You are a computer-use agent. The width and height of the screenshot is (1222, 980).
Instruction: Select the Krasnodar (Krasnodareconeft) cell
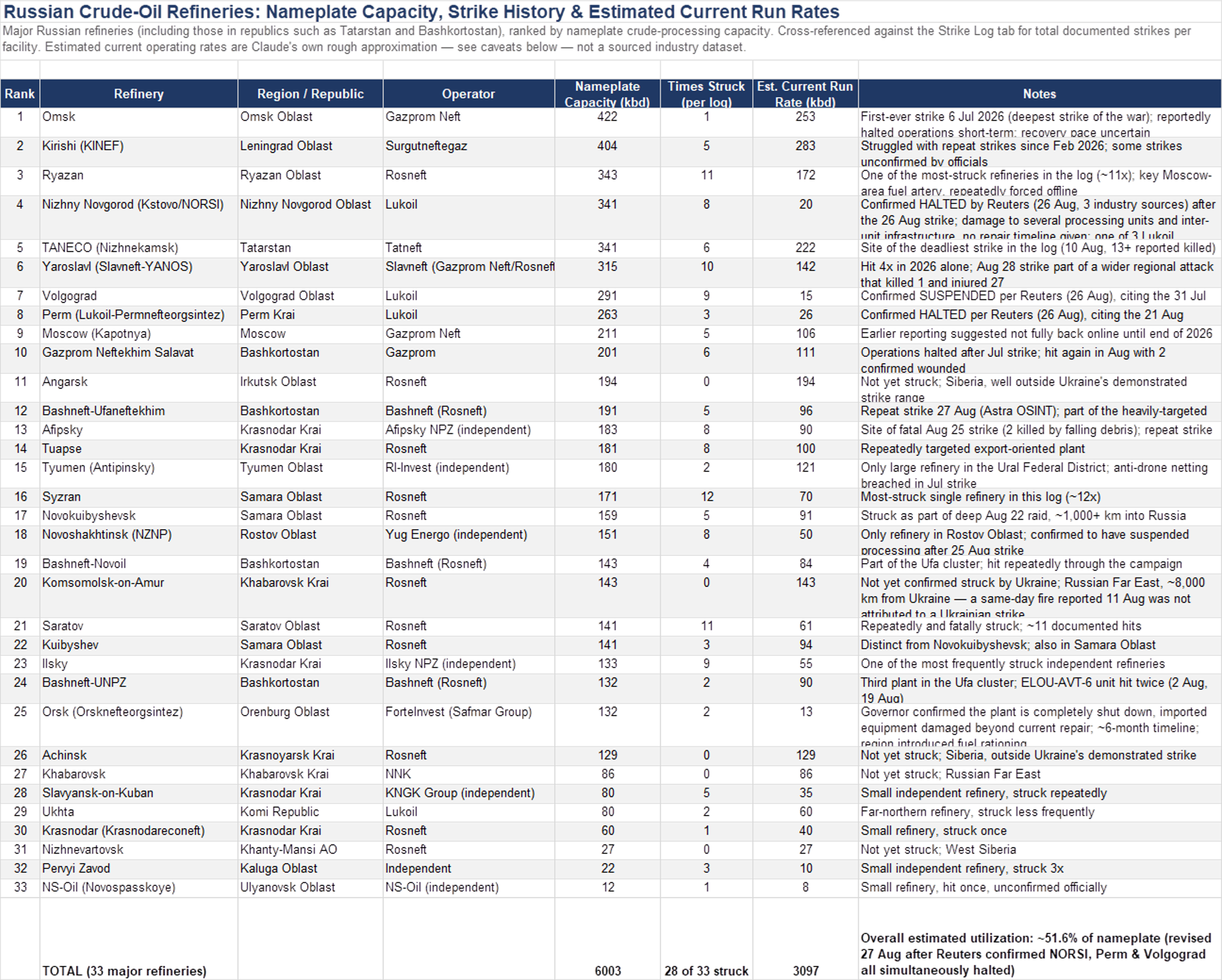click(139, 831)
